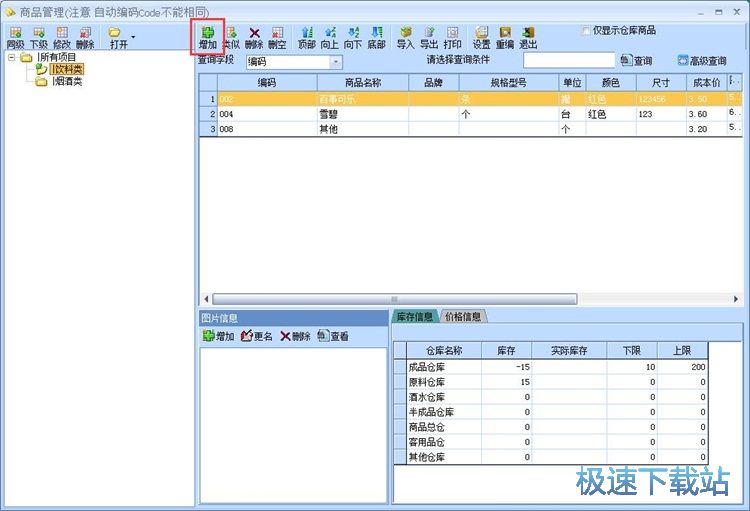Switch to the 库存信息 tab
750x511 pixels.
415,316
